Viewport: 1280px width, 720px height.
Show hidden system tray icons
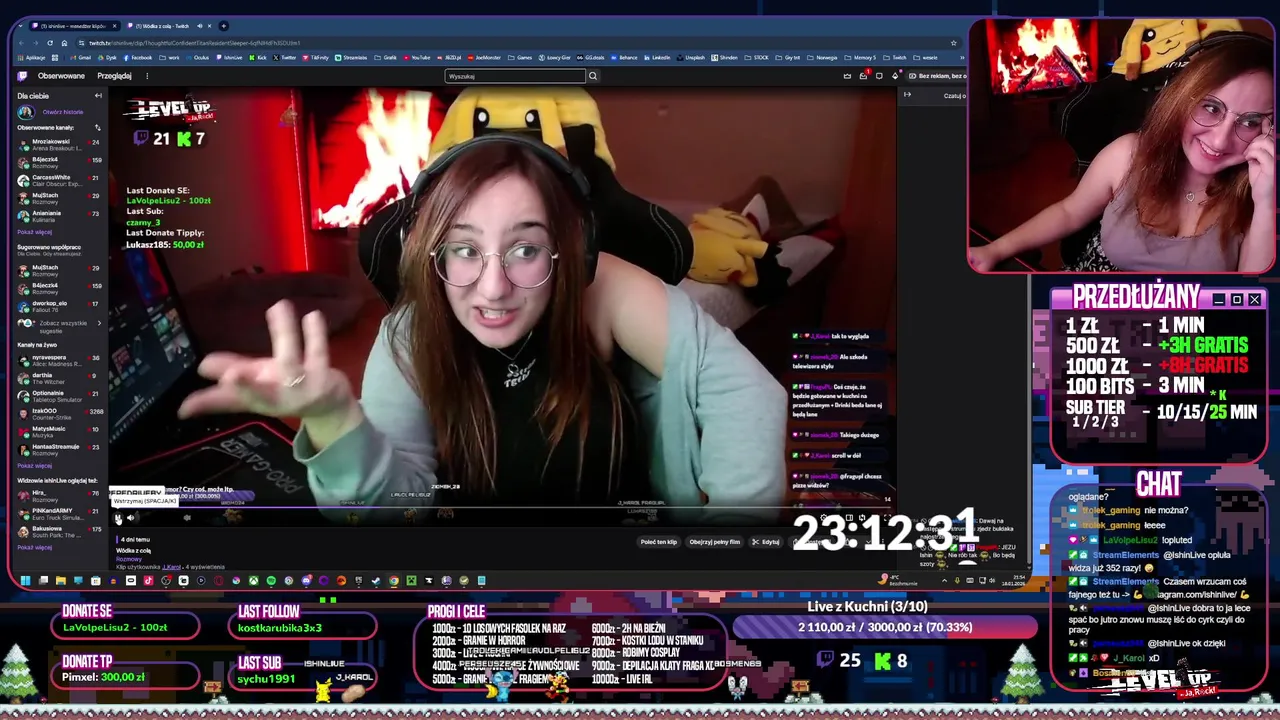pos(944,580)
